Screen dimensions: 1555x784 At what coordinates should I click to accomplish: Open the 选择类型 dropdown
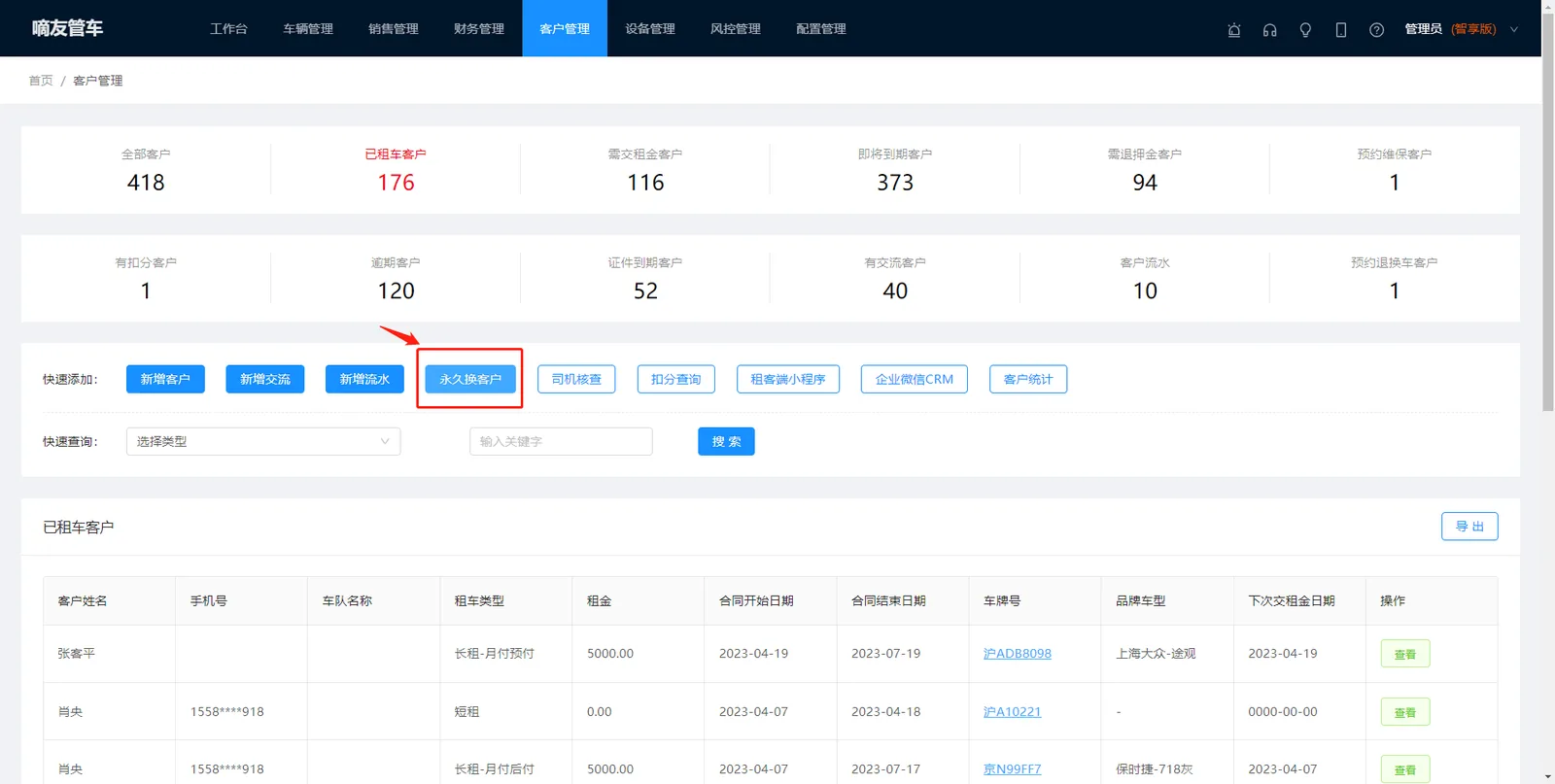[x=263, y=441]
